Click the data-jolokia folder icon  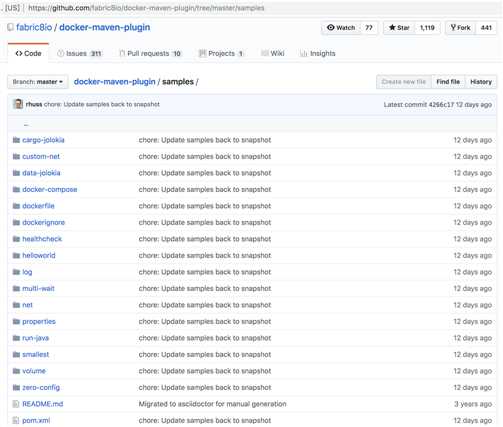16,173
